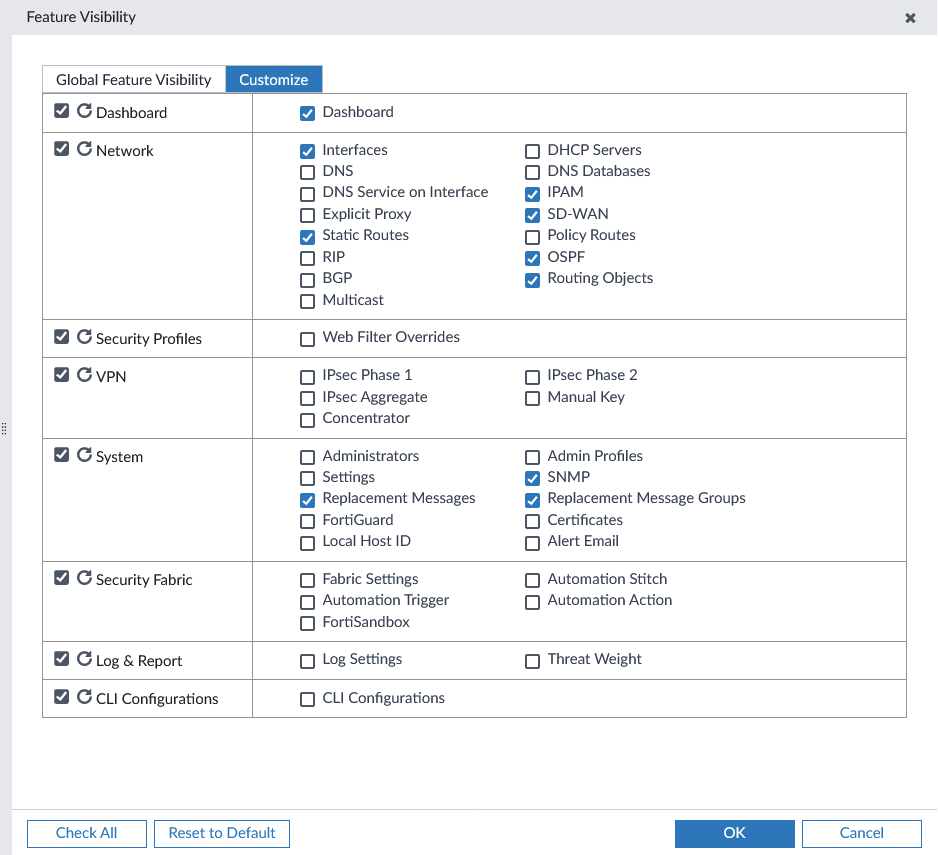
Task: Disable the Replacement Messages checkbox
Action: tap(307, 500)
